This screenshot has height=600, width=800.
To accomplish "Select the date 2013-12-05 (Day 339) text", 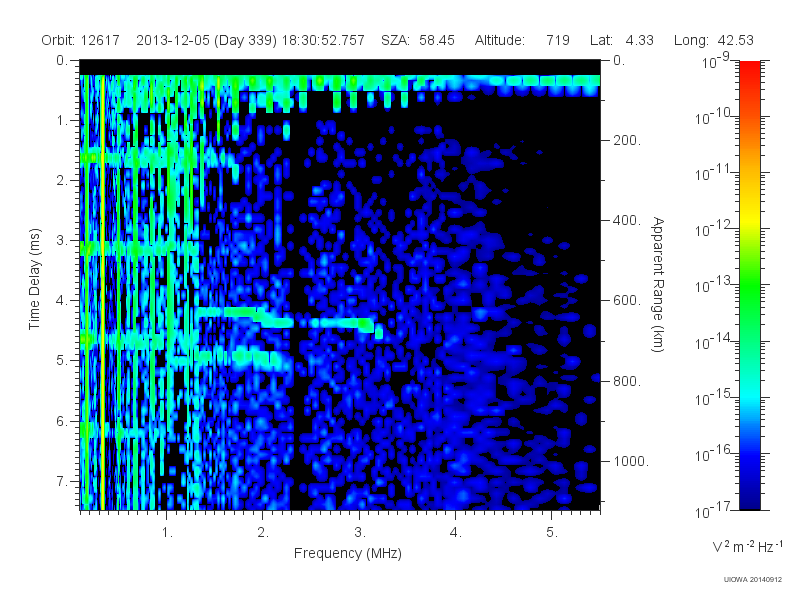I will [207, 40].
